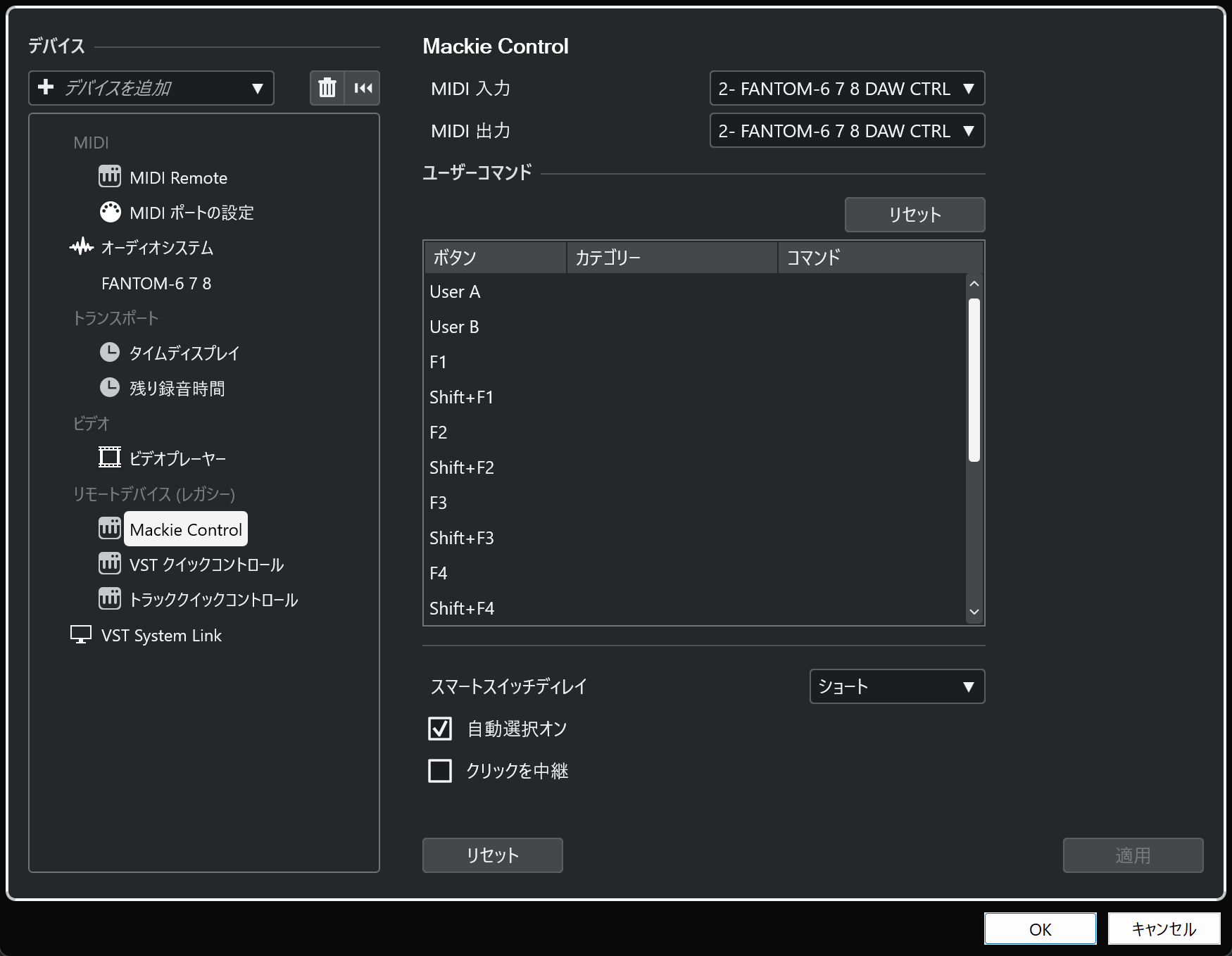Screen dimensions: 1232x956
Task: Enable the クリックを中継 checkbox
Action: [x=440, y=771]
